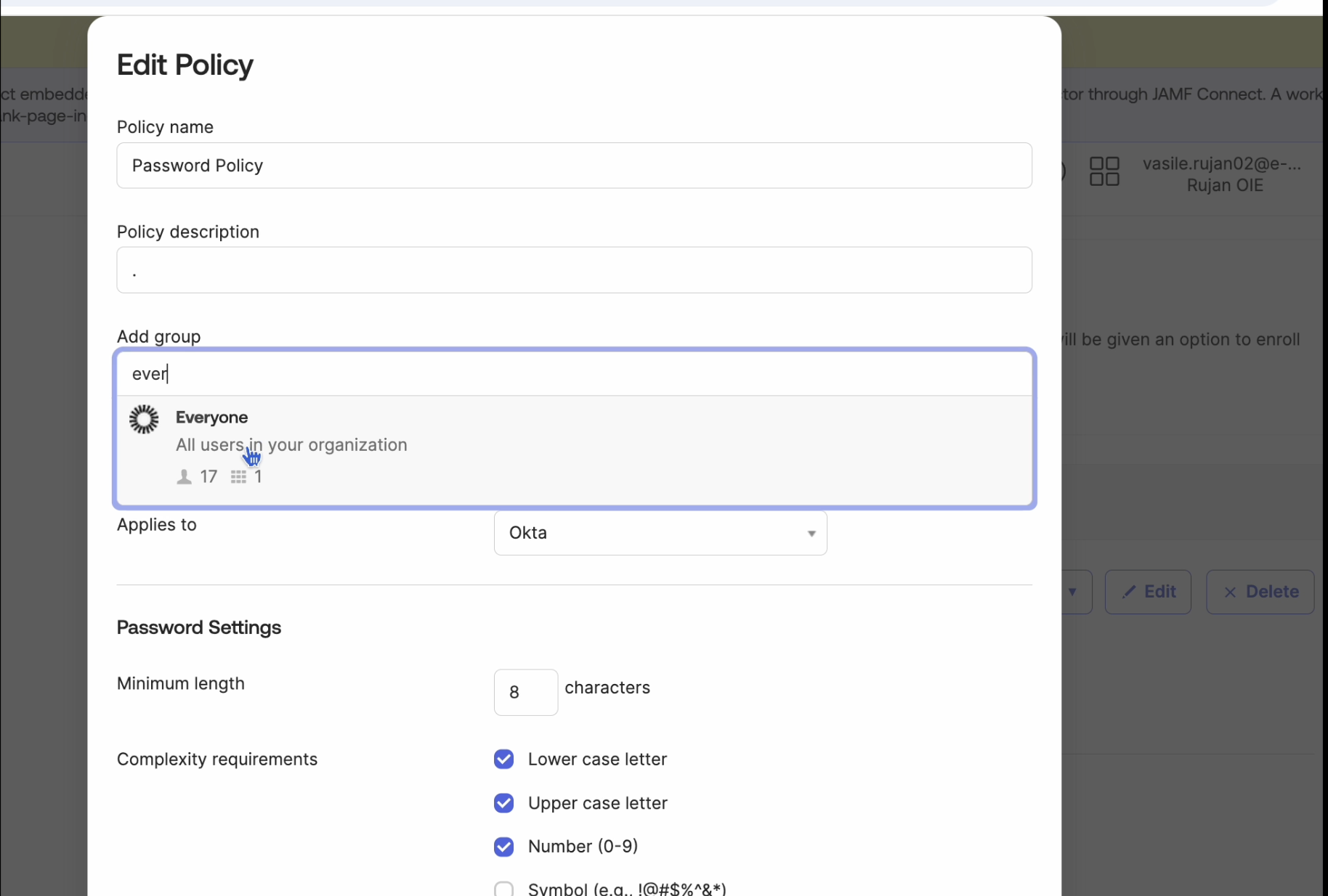Enable the Symbol complexity requirement
The width and height of the screenshot is (1328, 896).
(x=504, y=887)
